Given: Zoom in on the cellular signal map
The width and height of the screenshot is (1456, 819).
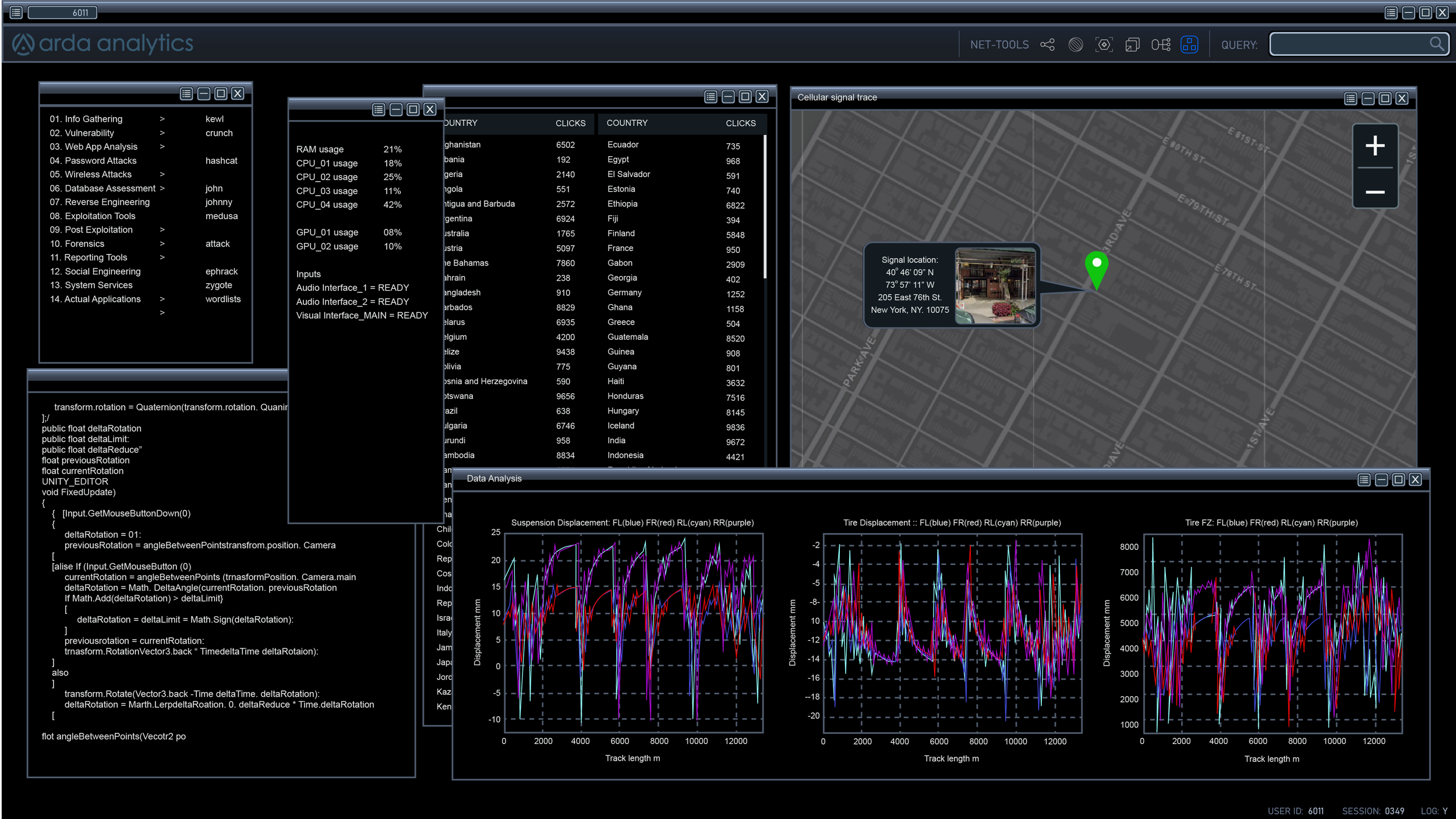Looking at the screenshot, I should click(x=1375, y=146).
